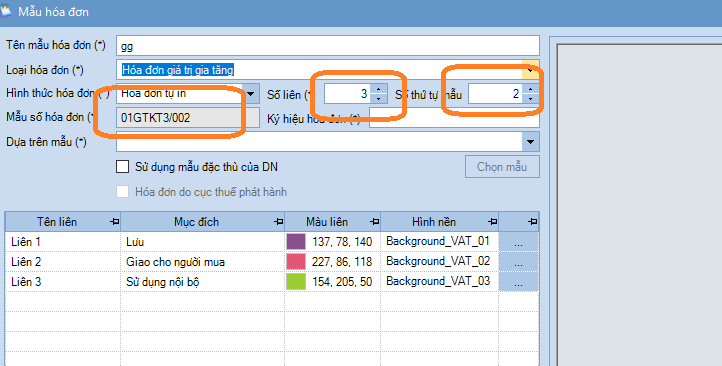Click the pin icon on last blank column
The height and width of the screenshot is (366, 722).
[532, 222]
